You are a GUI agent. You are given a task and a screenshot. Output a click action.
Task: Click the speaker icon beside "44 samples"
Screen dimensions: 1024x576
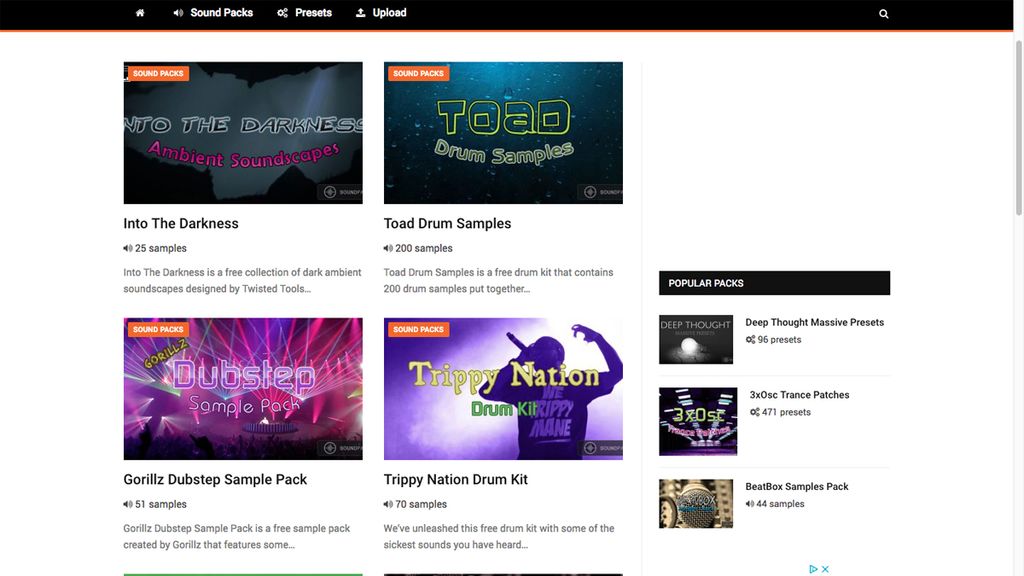[750, 503]
